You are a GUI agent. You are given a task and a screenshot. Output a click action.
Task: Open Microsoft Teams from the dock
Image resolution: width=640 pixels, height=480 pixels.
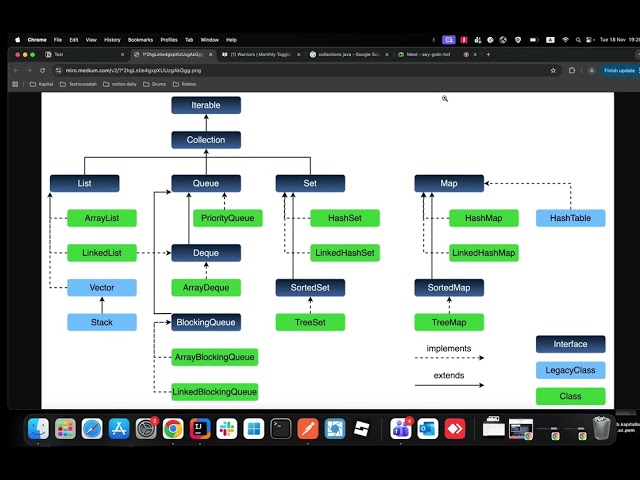(401, 429)
